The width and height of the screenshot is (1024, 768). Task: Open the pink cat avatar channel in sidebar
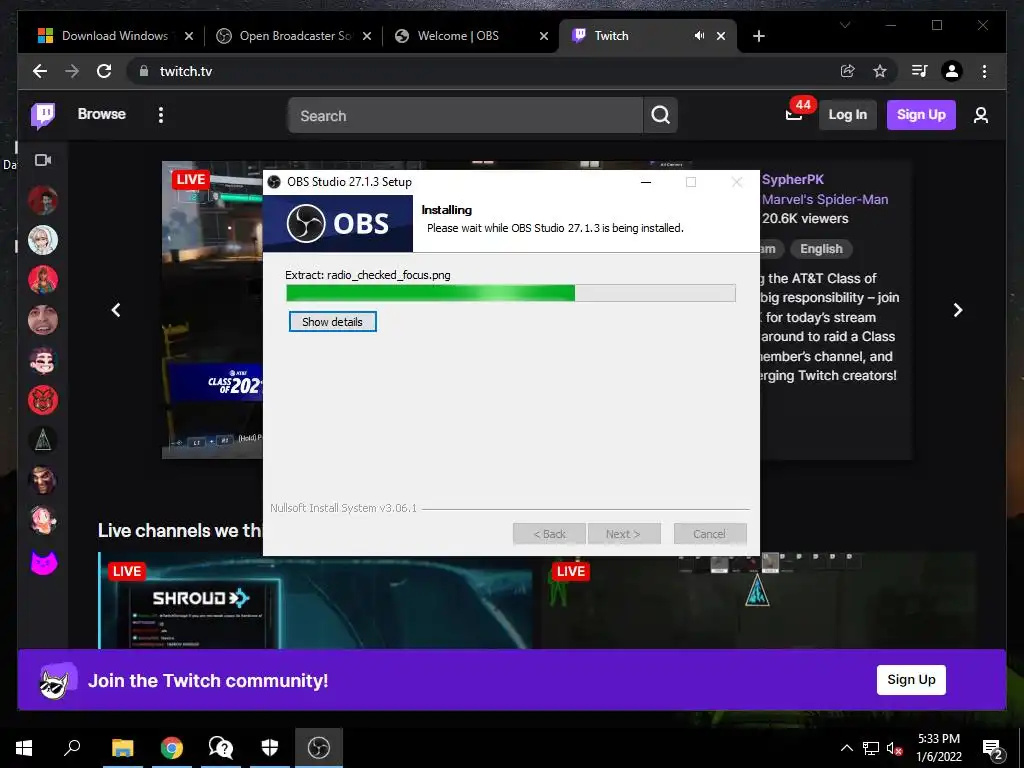pos(43,562)
